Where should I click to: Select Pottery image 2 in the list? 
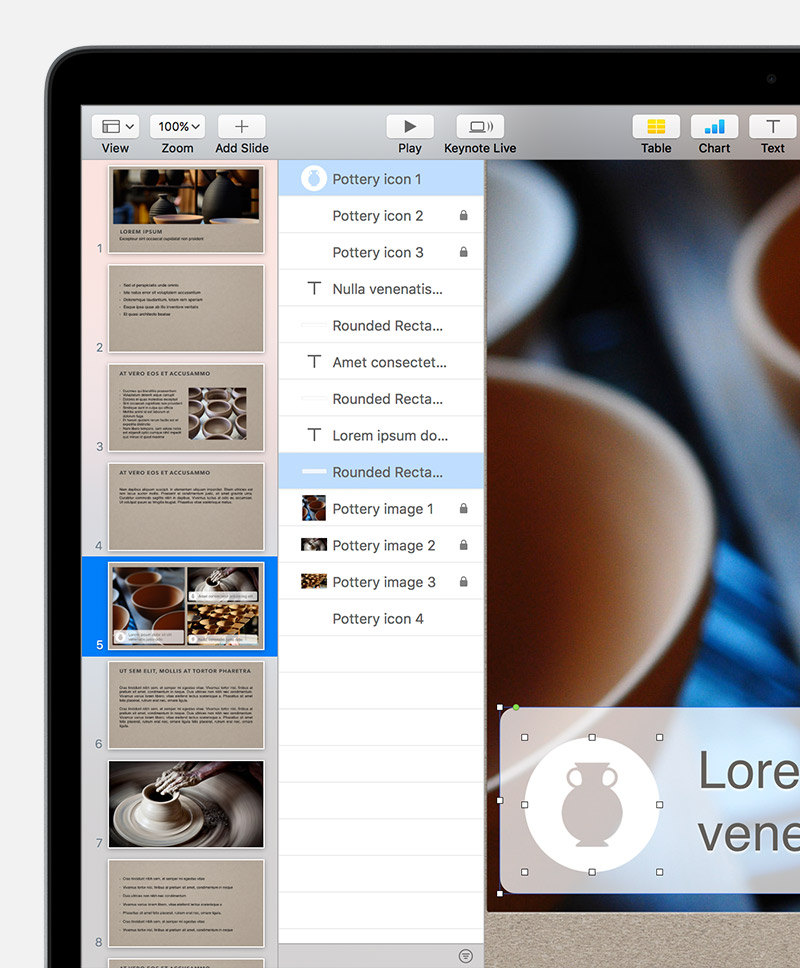[381, 546]
